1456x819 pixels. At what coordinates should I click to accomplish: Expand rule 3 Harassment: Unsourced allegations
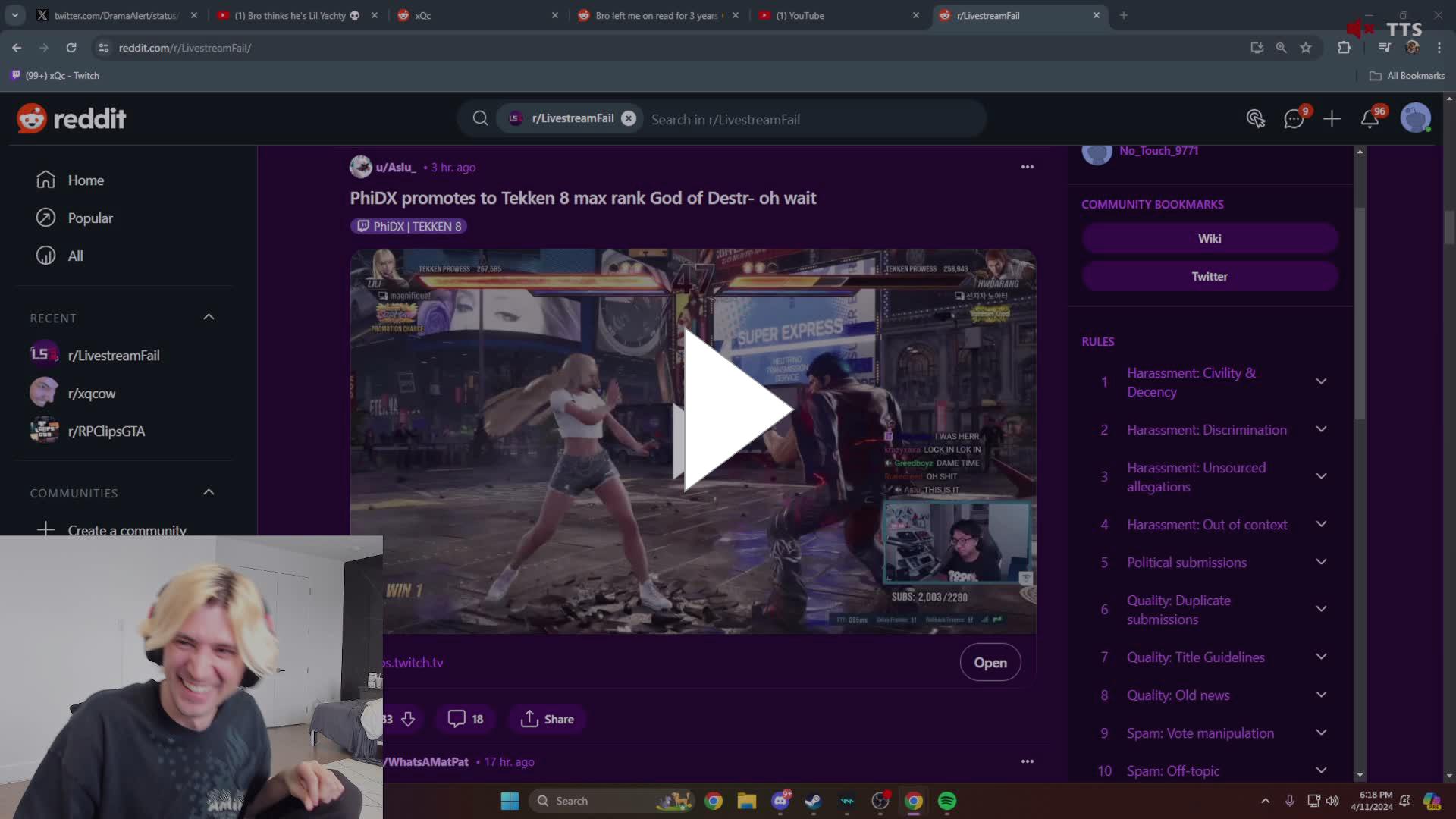1321,476
